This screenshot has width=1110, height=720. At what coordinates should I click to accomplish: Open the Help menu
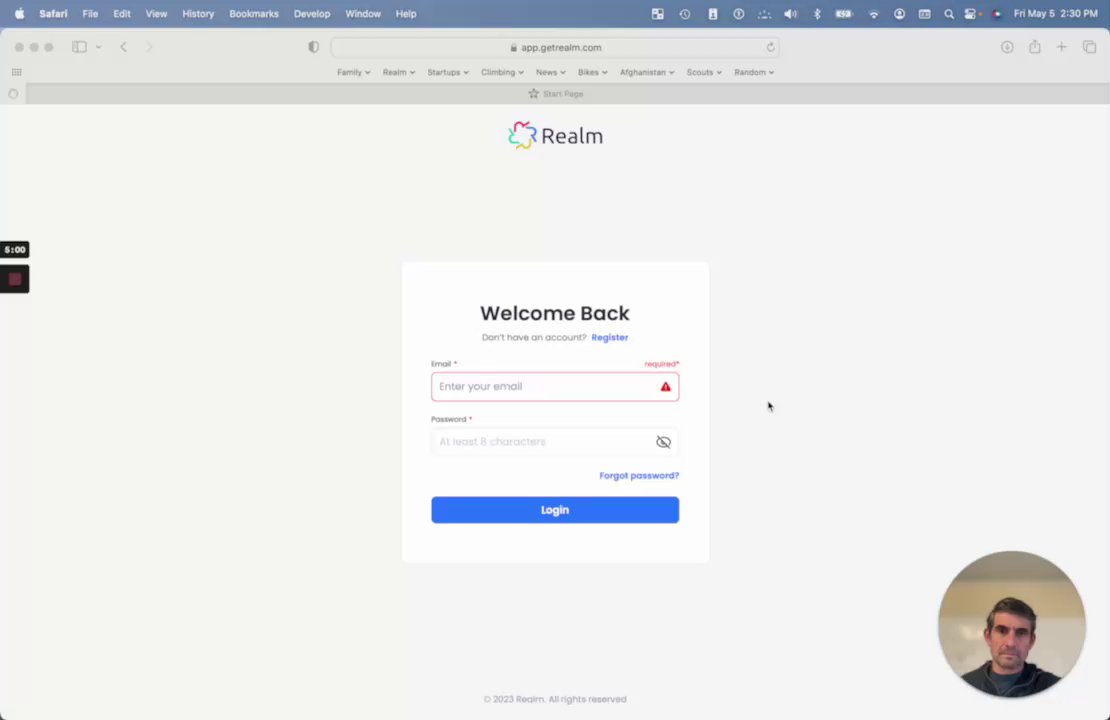click(406, 13)
